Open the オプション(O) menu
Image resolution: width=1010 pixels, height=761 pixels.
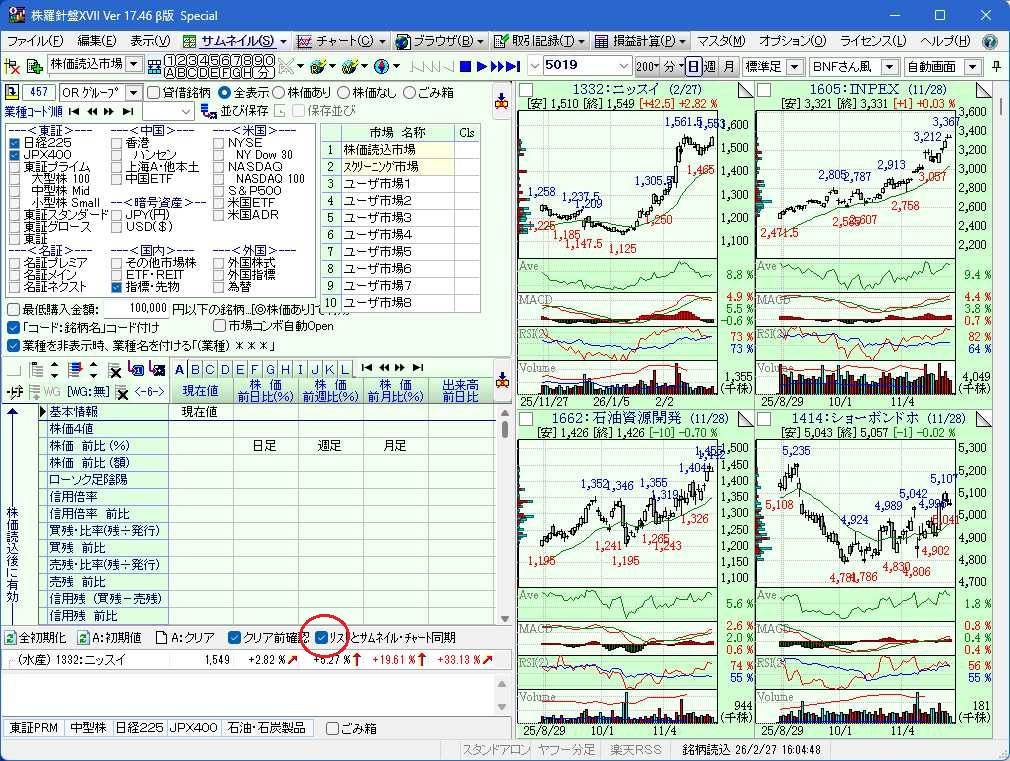point(792,41)
